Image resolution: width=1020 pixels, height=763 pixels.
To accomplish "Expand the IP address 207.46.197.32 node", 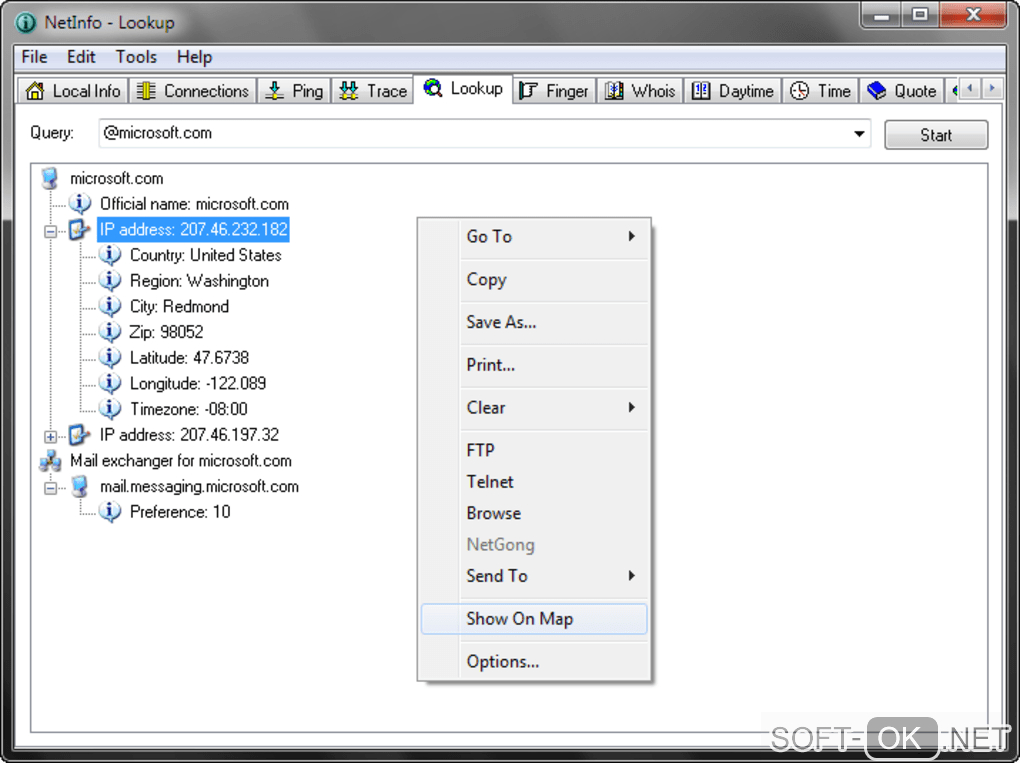I will coord(50,436).
